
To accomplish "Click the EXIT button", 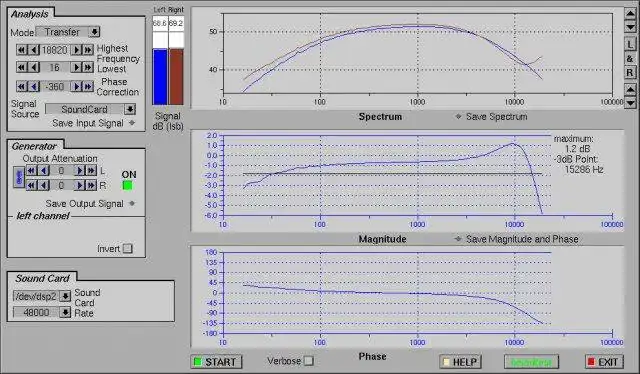I will (604, 362).
